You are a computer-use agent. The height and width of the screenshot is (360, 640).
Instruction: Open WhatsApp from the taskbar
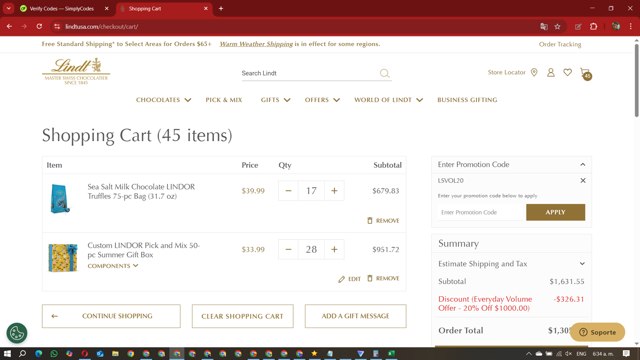(x=54, y=353)
